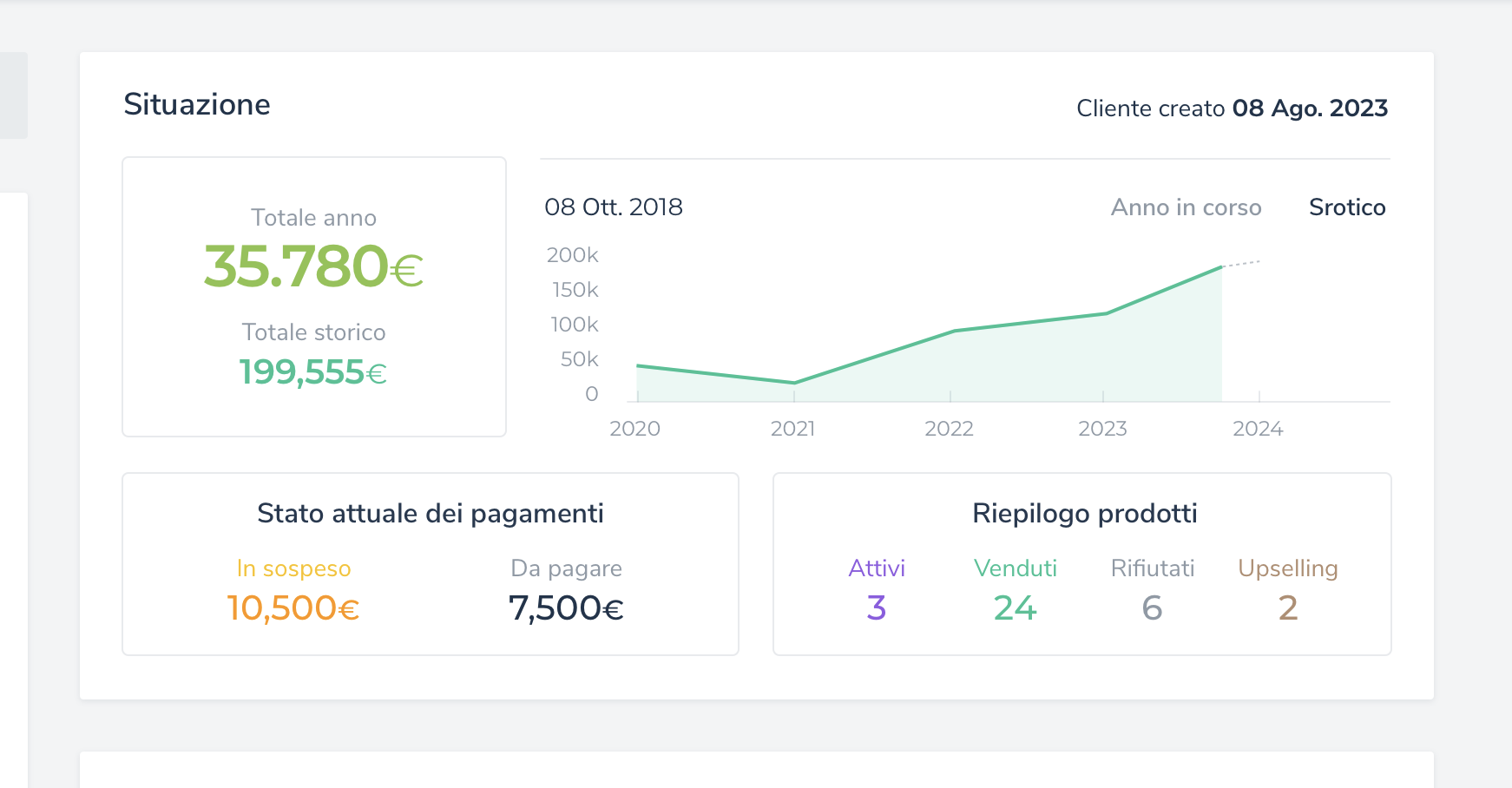The image size is (1512, 788).
Task: Click the Totale anno 35.780€ value
Action: (x=313, y=266)
